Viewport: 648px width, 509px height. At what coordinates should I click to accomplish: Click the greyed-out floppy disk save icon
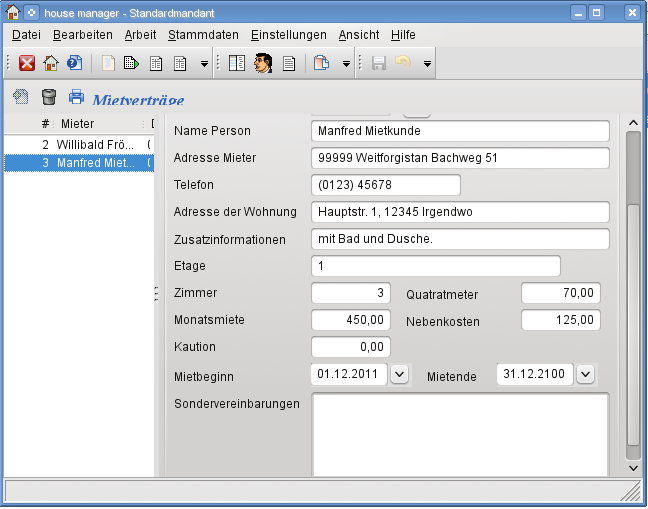point(379,63)
